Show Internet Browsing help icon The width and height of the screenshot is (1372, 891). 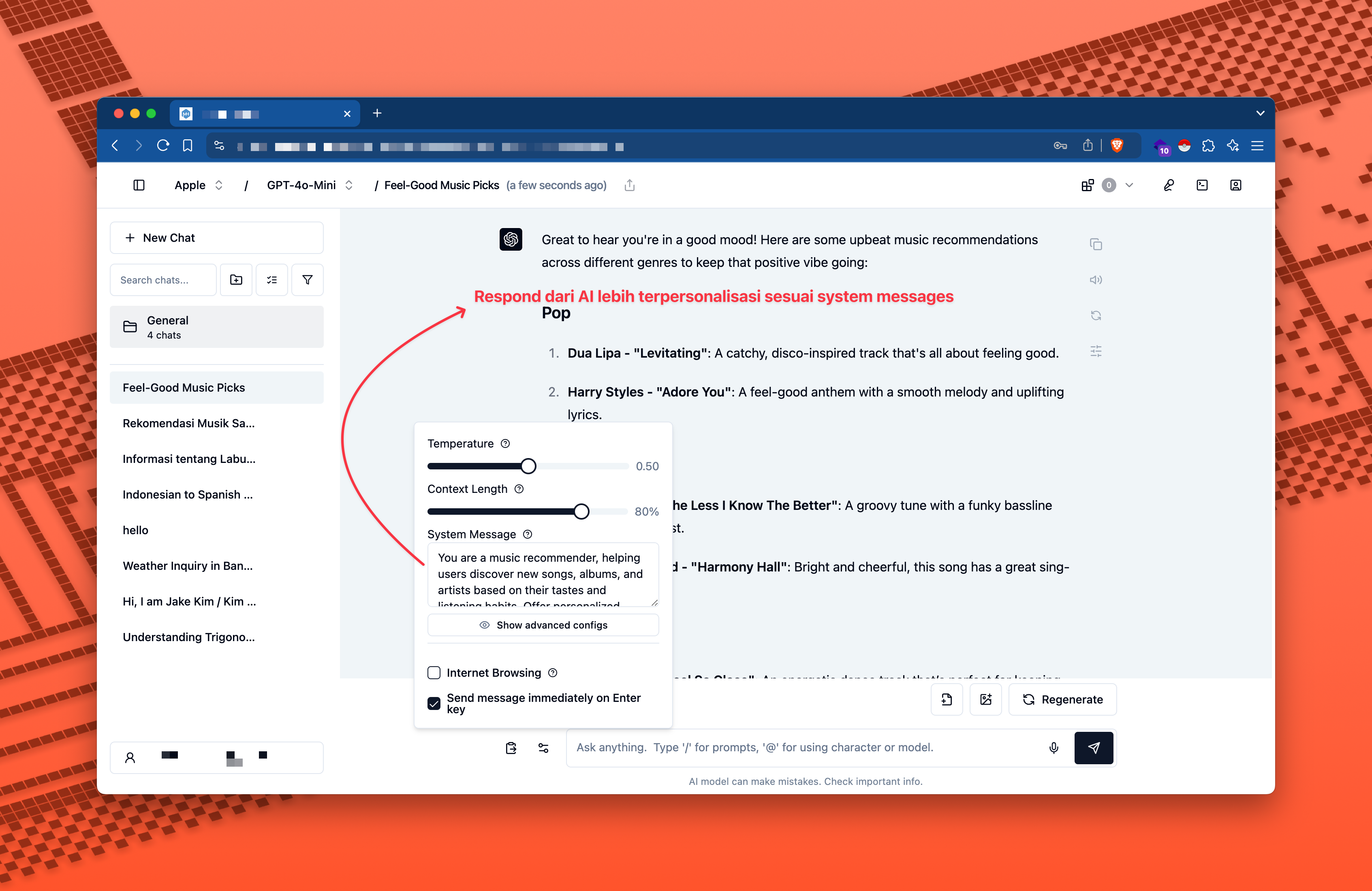553,673
